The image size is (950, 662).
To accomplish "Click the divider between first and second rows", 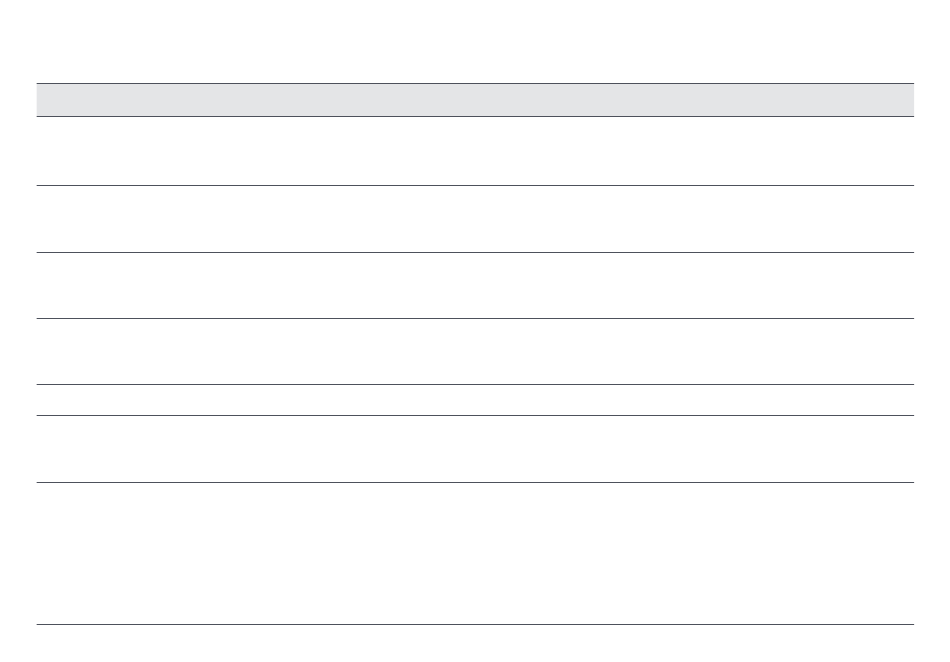I will pyautogui.click(x=475, y=185).
